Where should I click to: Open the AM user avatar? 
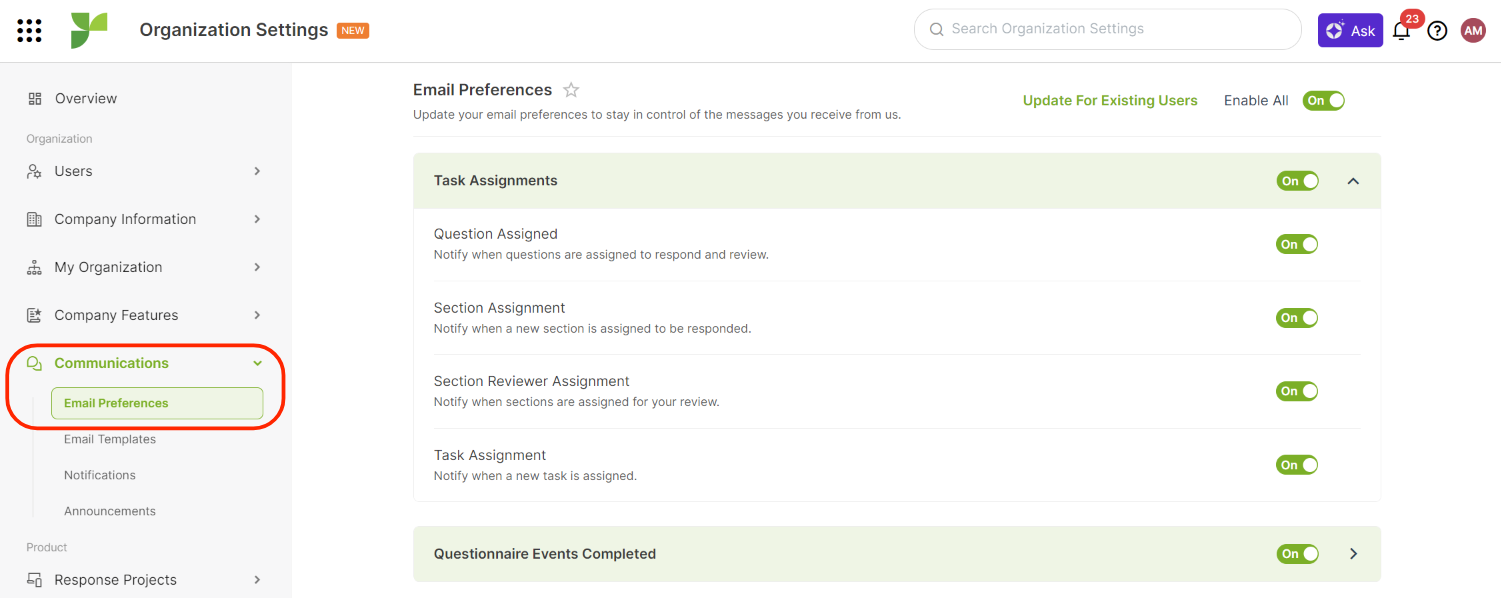pyautogui.click(x=1473, y=31)
